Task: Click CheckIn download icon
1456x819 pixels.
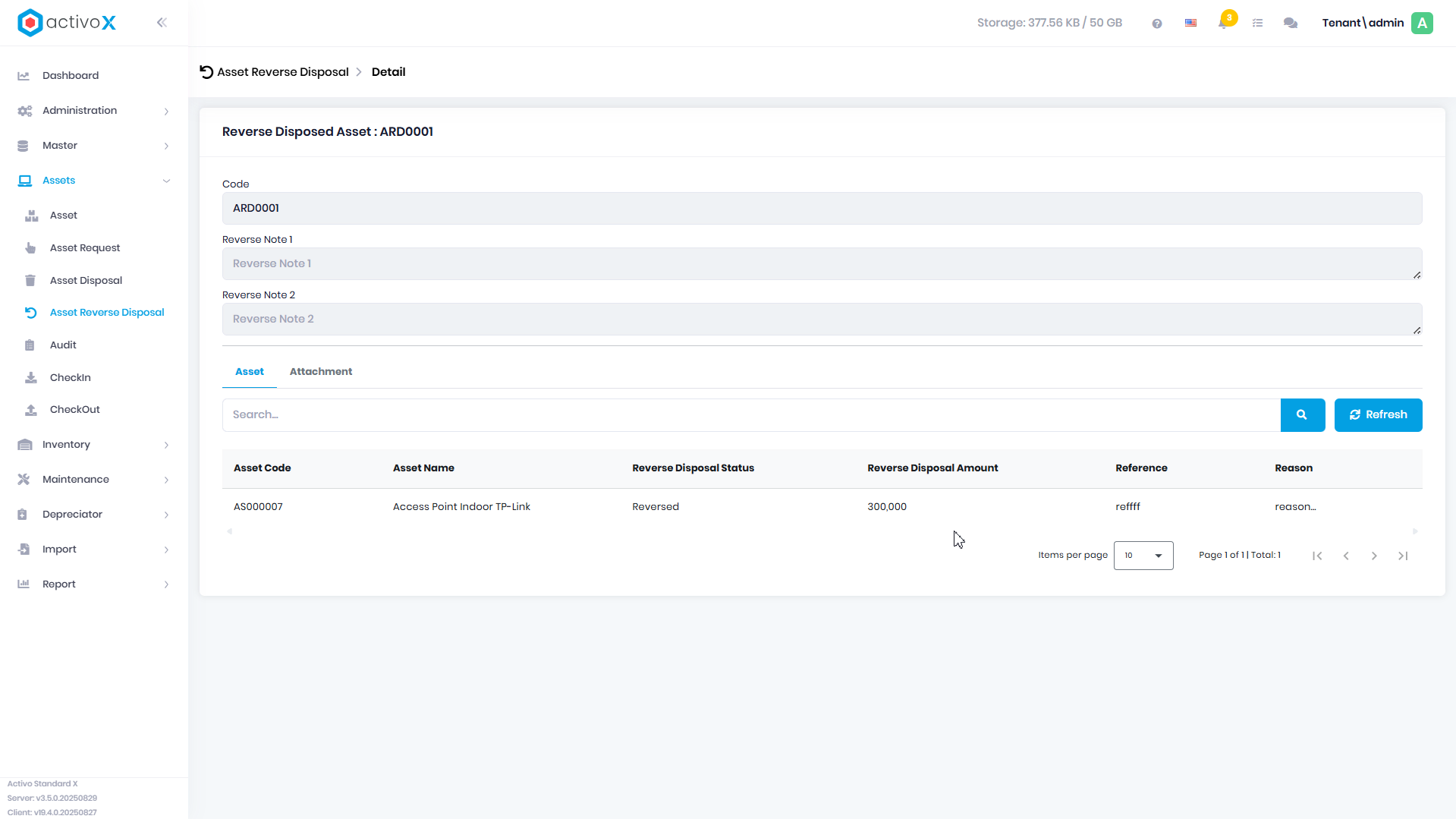Action: [x=31, y=378]
